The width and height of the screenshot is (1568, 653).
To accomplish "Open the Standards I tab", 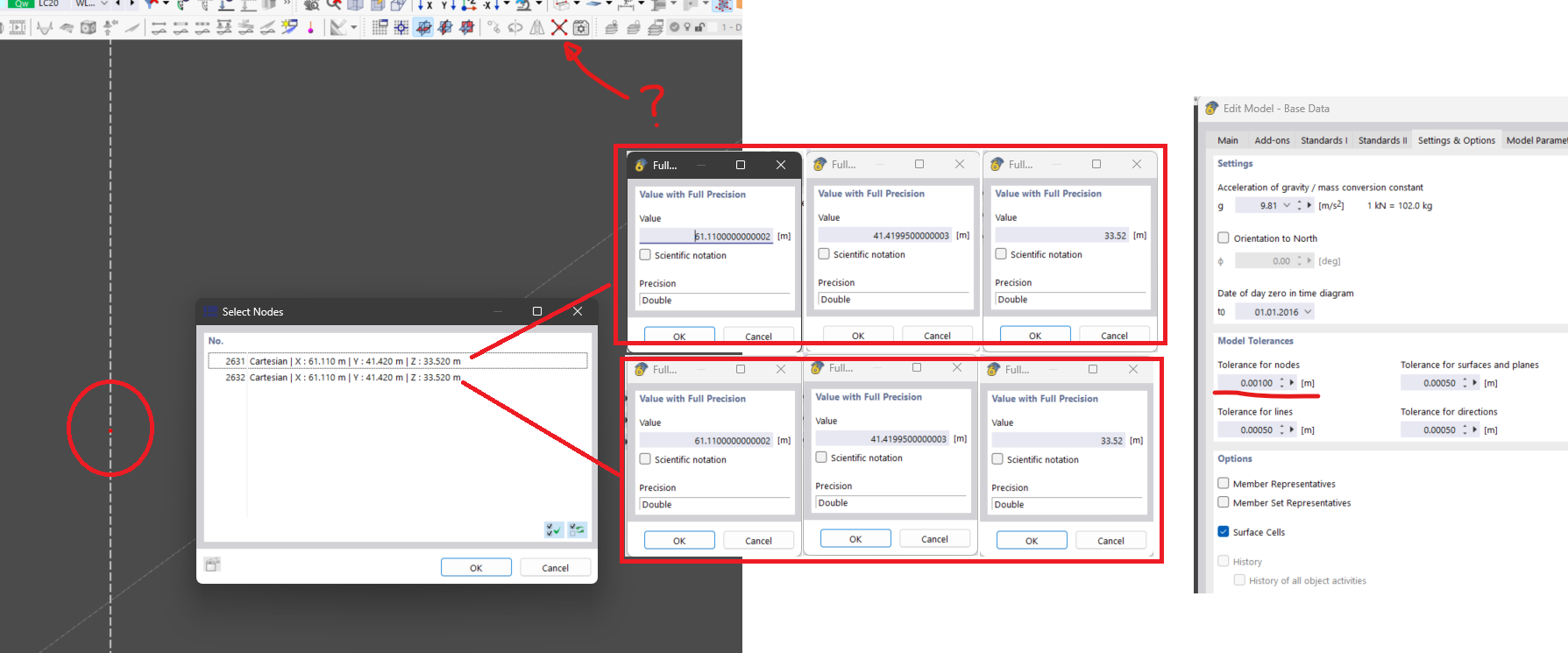I will pos(1323,140).
